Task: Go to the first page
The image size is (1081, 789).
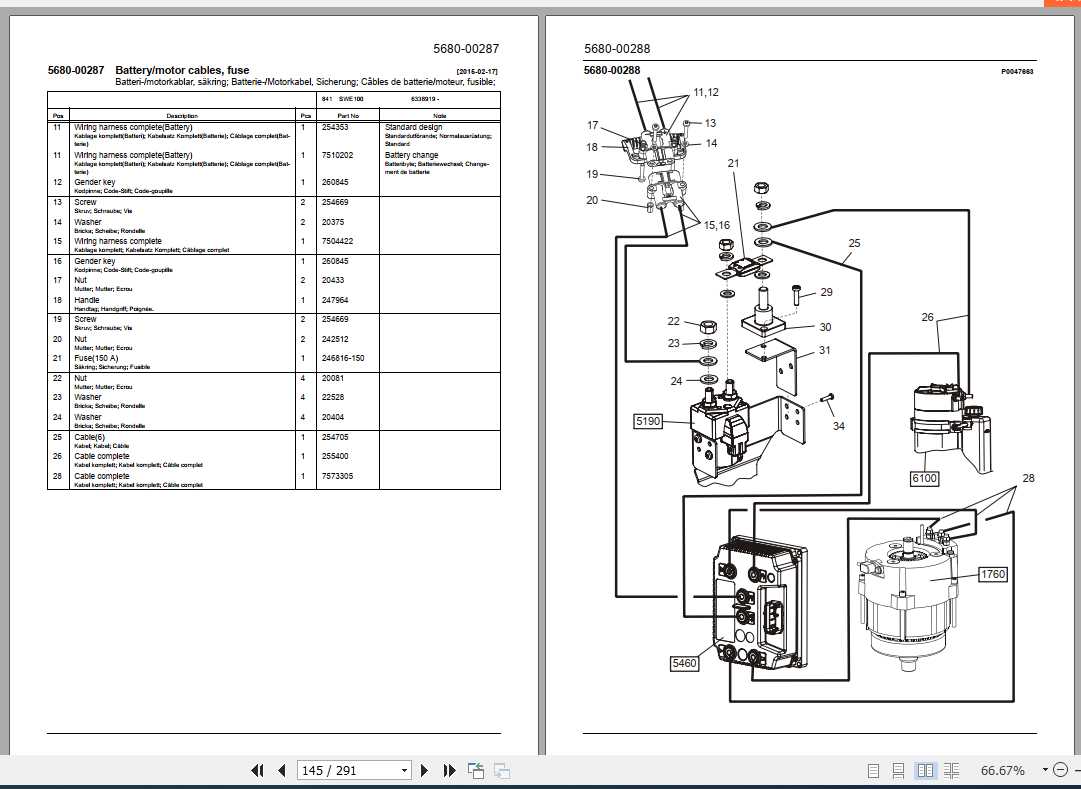Action: (257, 771)
